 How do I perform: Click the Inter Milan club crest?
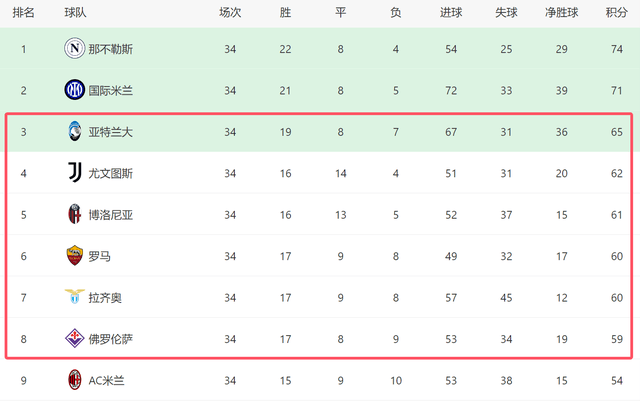click(x=74, y=90)
